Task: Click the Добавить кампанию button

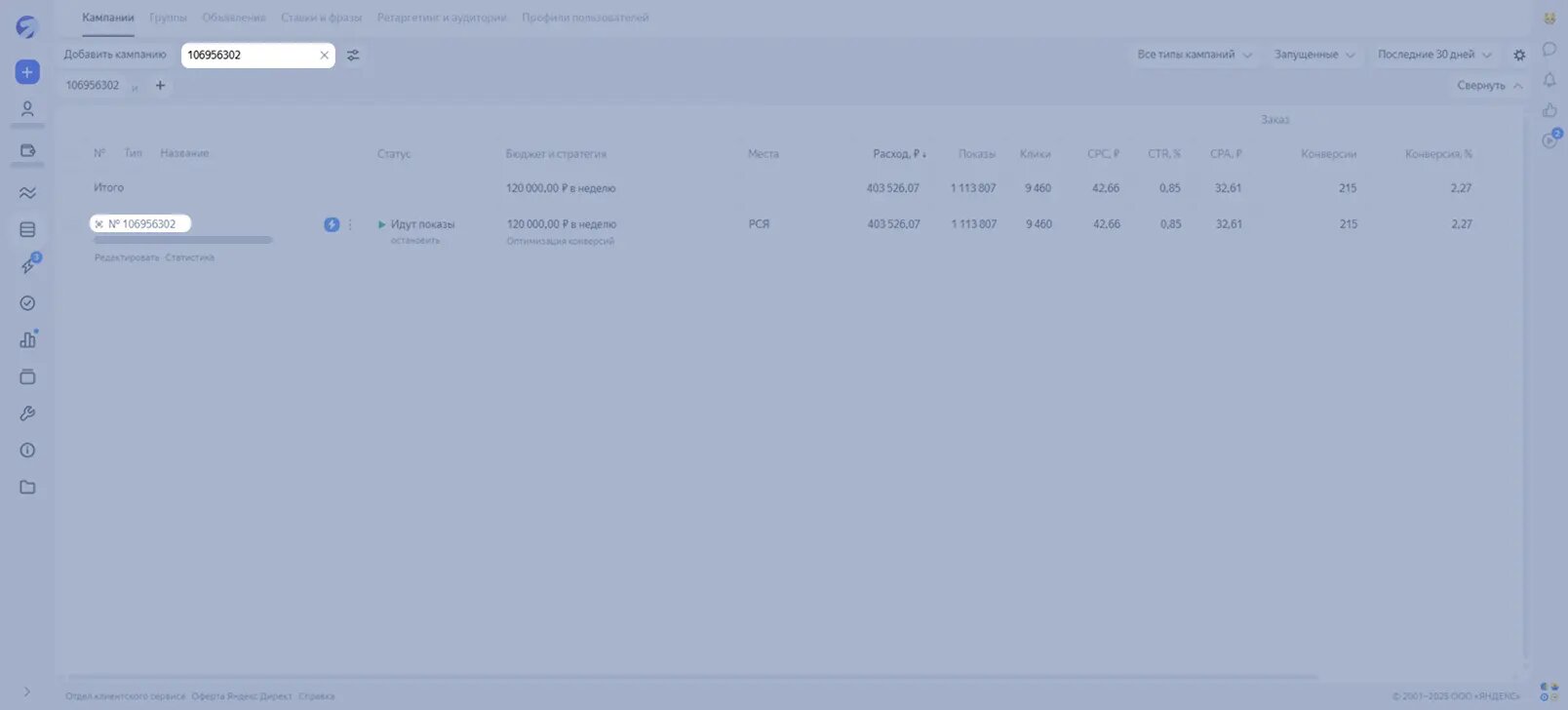Action: click(115, 55)
